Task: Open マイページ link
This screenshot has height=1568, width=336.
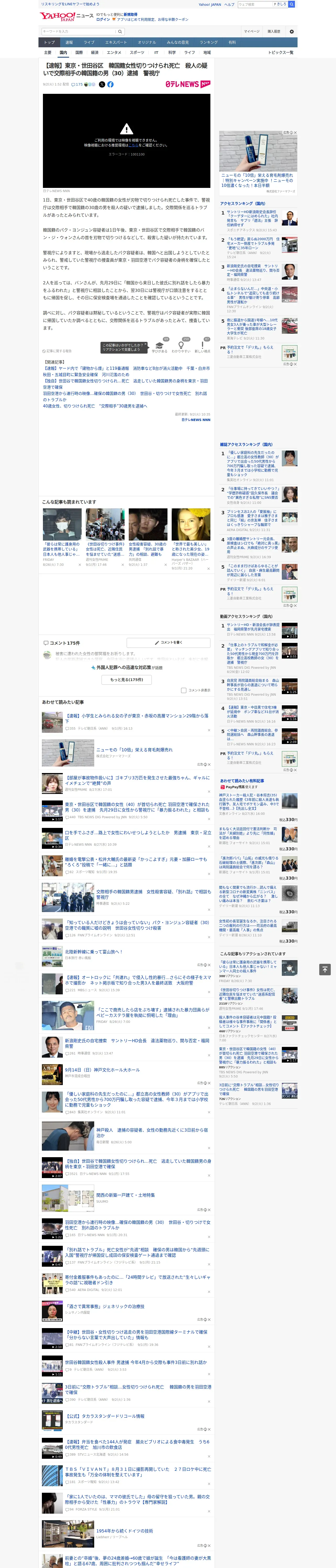Action: click(x=251, y=32)
